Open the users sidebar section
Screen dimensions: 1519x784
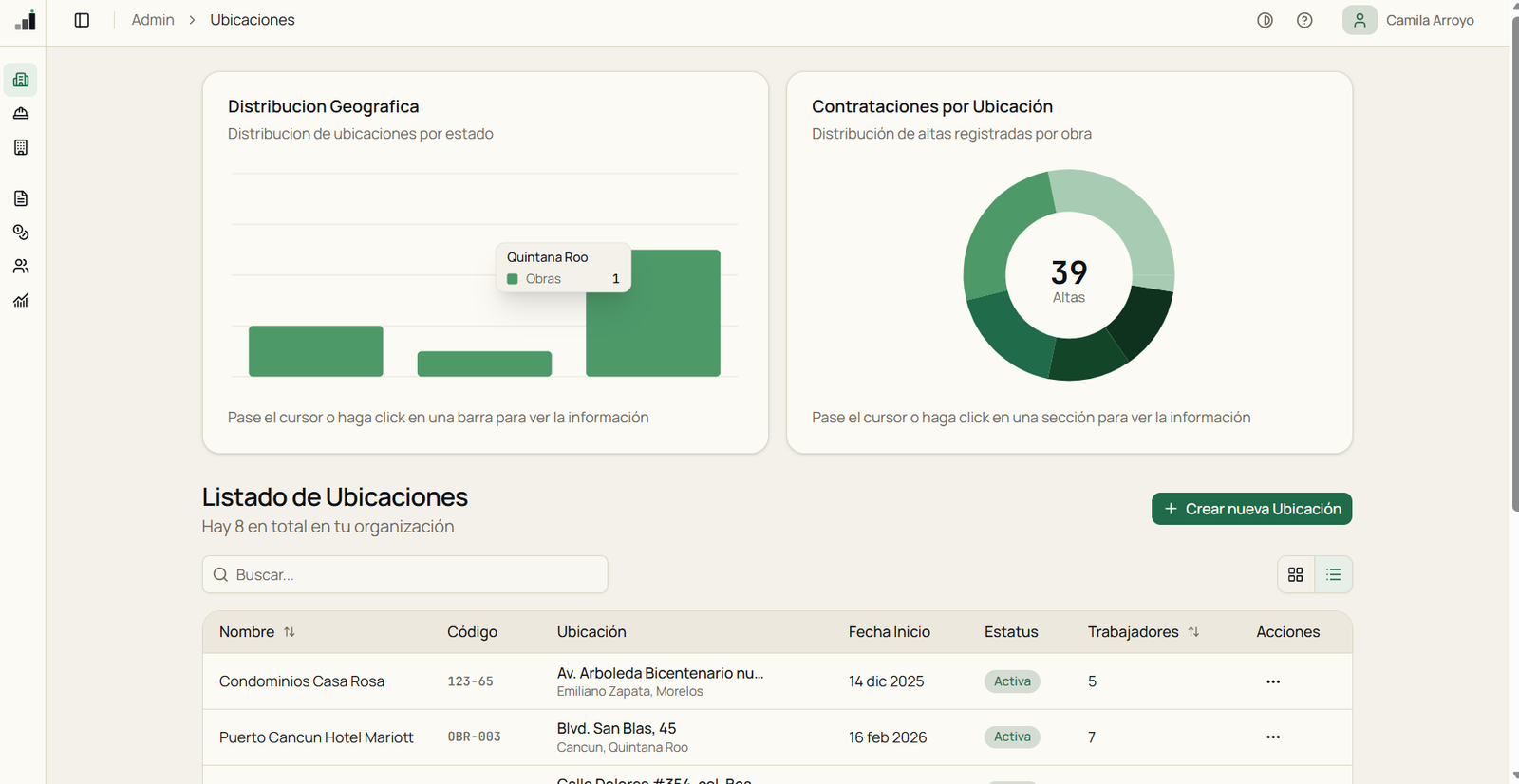(x=21, y=267)
